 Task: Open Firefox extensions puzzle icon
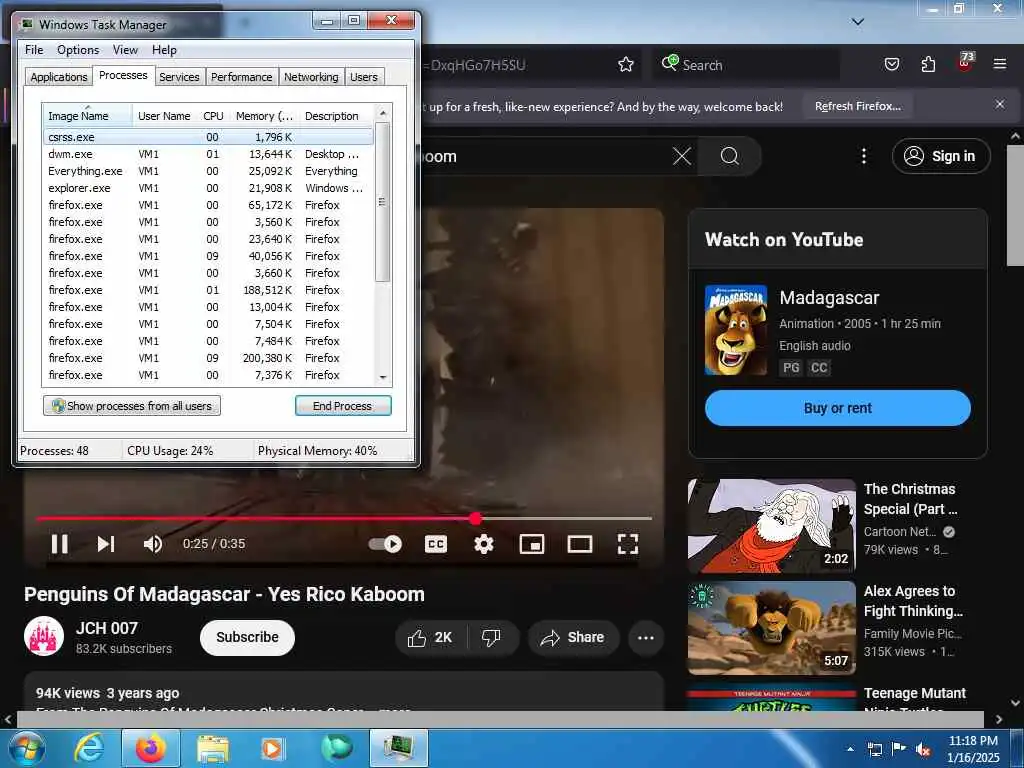click(928, 65)
